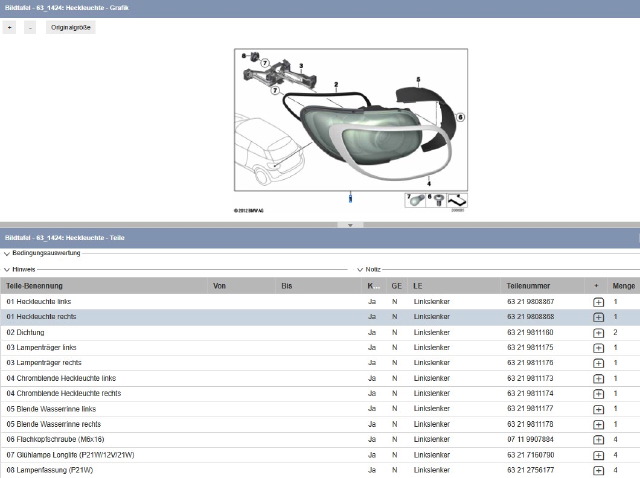
Task: Select row 03 Lampenträger links
Action: pyautogui.click(x=320, y=348)
